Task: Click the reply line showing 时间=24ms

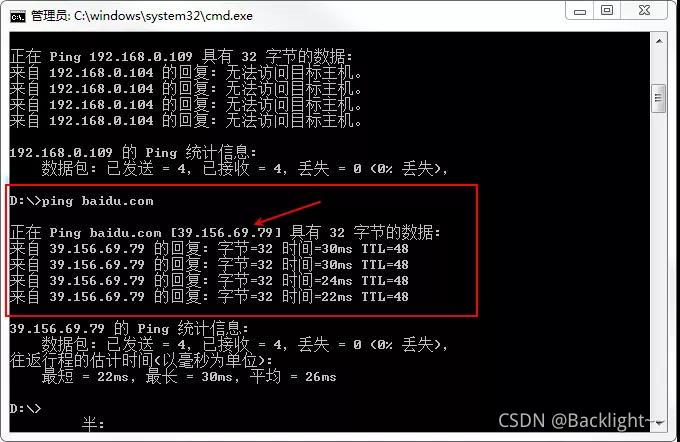Action: [209, 281]
